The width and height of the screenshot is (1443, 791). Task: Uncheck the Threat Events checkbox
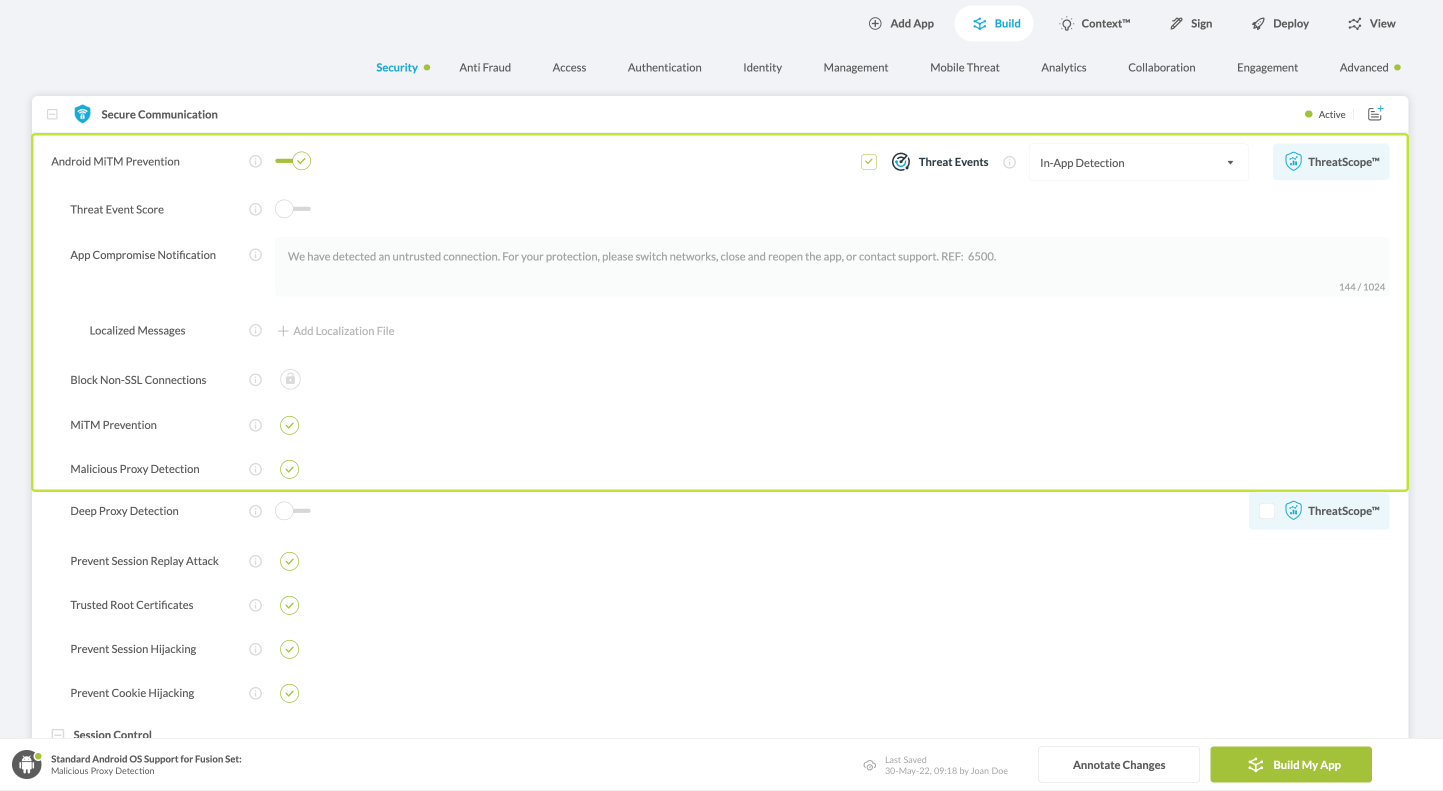(x=869, y=162)
